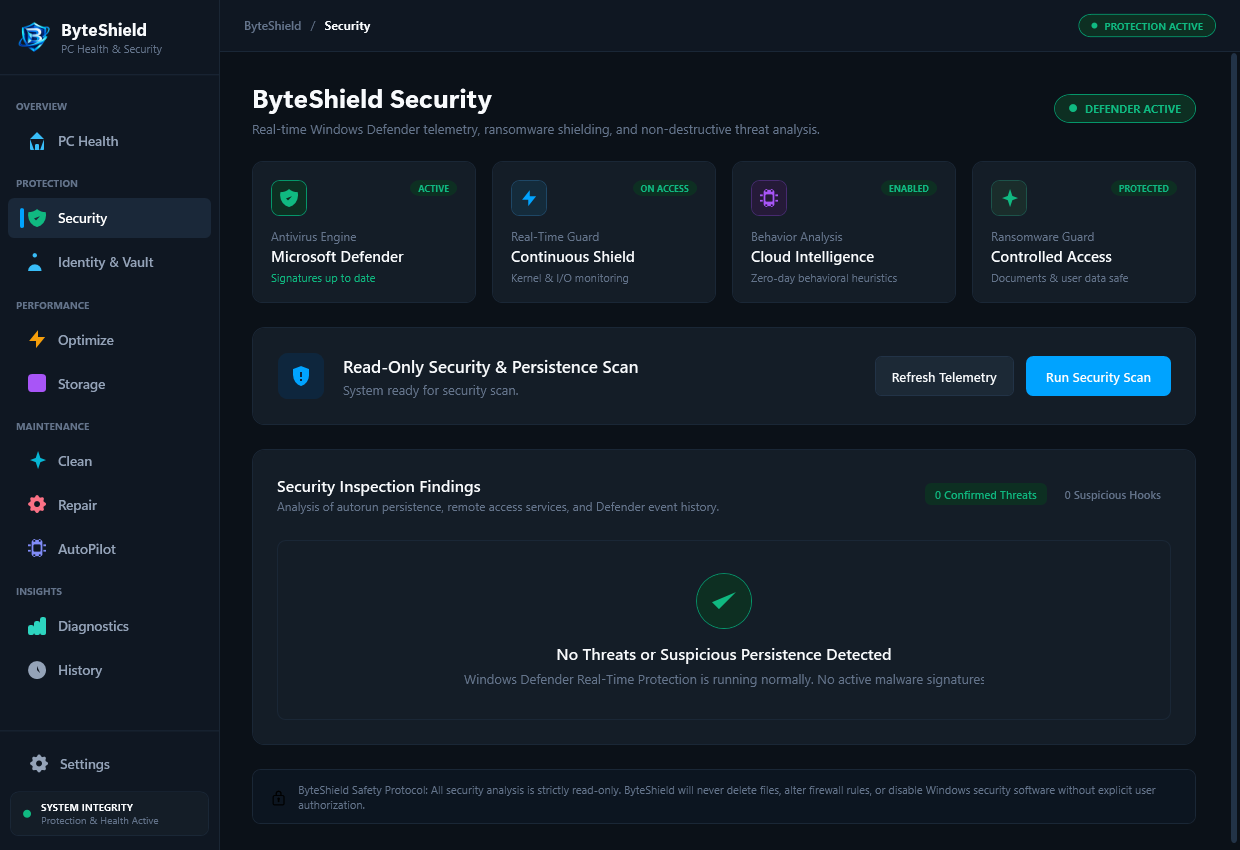Click the SYSTEM INTEGRITY status panel
The image size is (1240, 850).
pos(109,814)
